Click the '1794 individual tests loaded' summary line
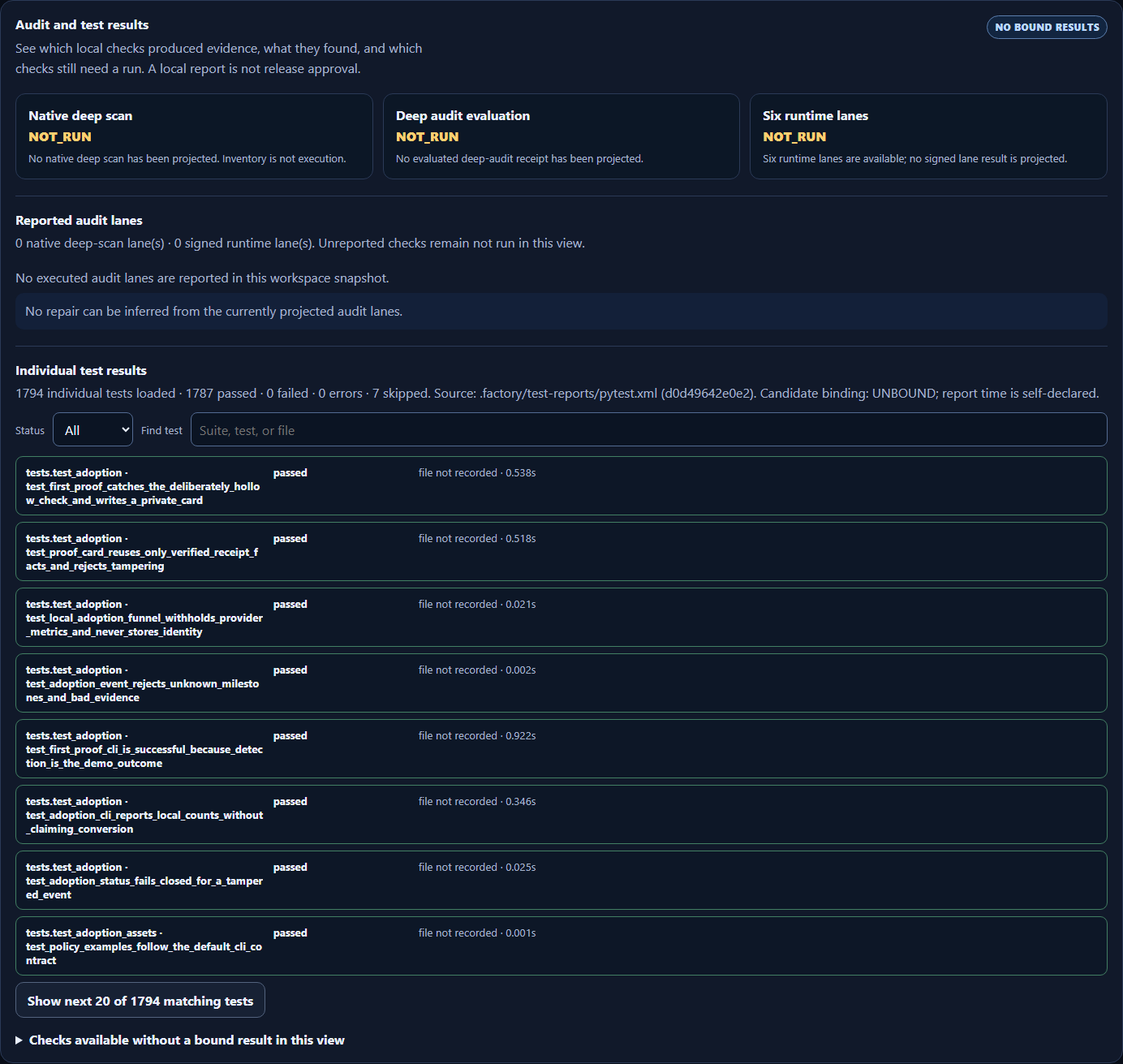 point(557,393)
